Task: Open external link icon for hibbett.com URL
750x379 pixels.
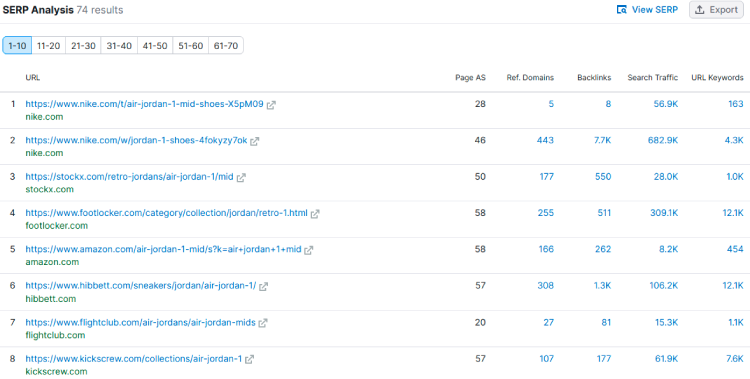Action: [264, 286]
